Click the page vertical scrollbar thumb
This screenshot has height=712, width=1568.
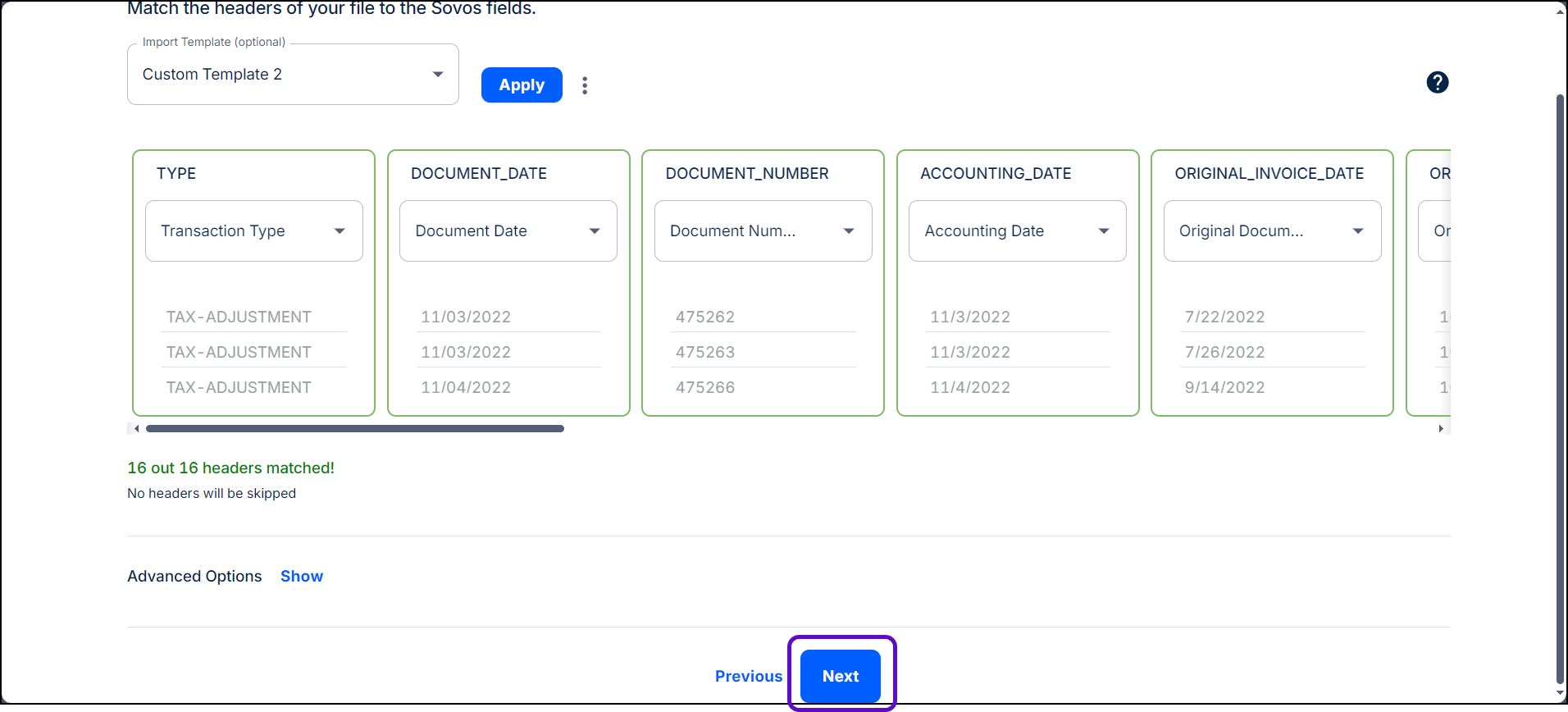click(1560, 386)
